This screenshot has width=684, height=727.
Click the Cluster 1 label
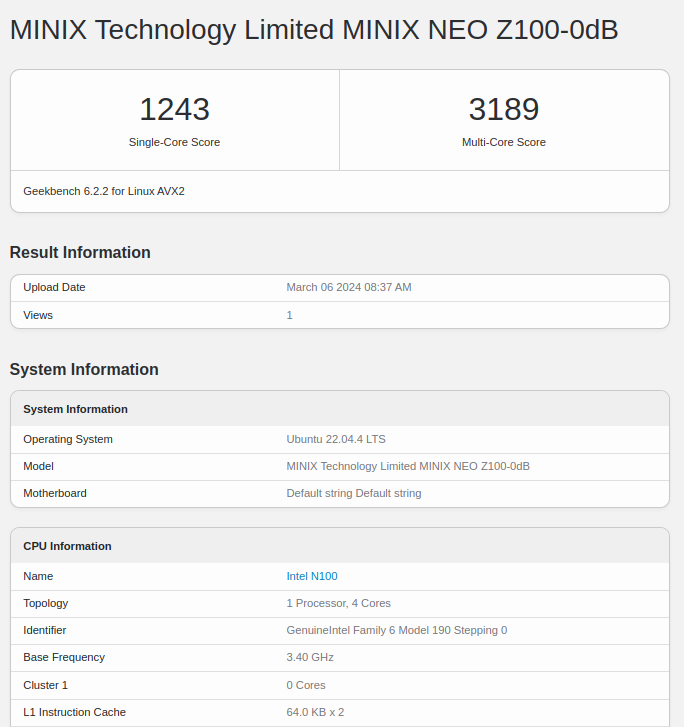click(45, 685)
